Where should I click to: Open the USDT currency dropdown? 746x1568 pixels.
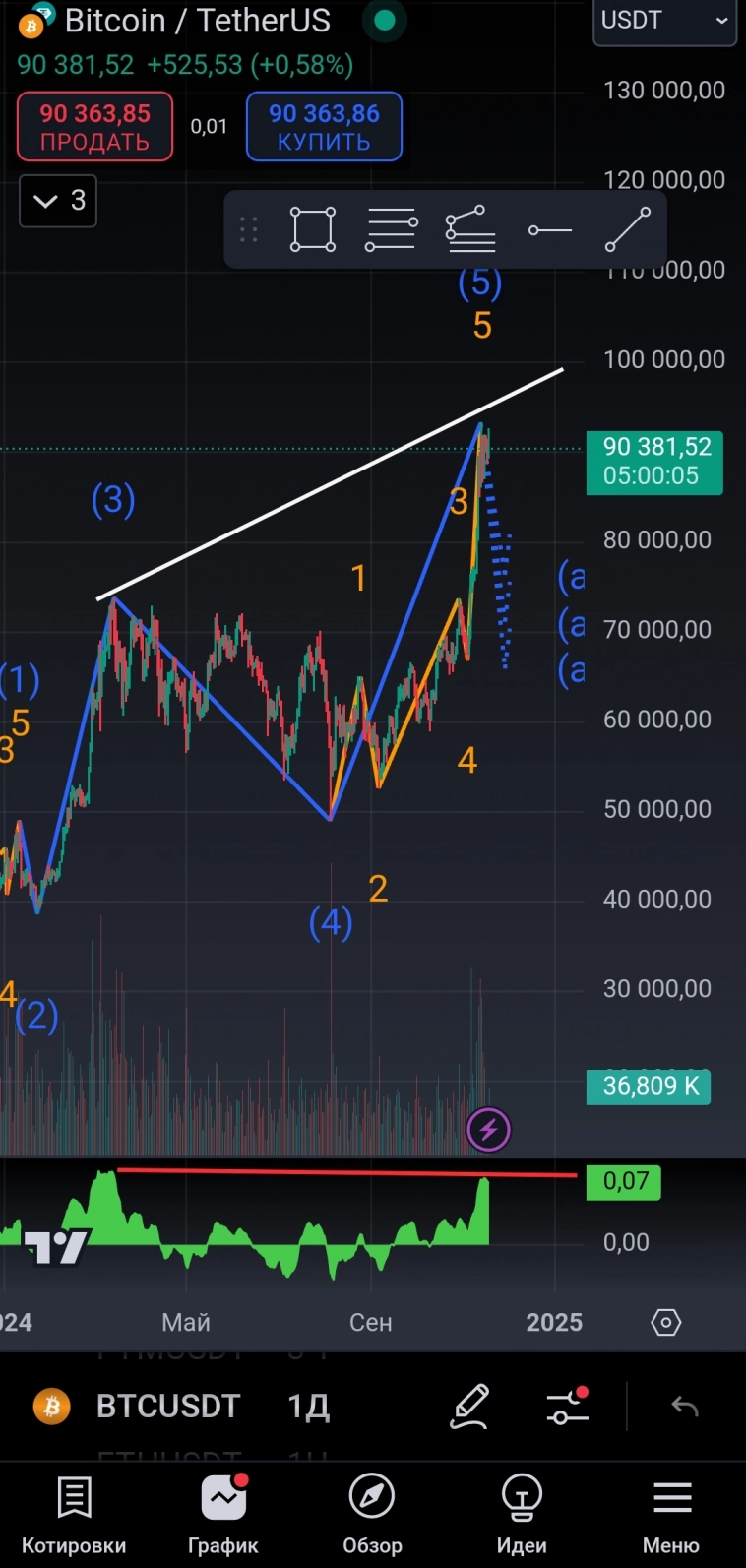coord(664,21)
